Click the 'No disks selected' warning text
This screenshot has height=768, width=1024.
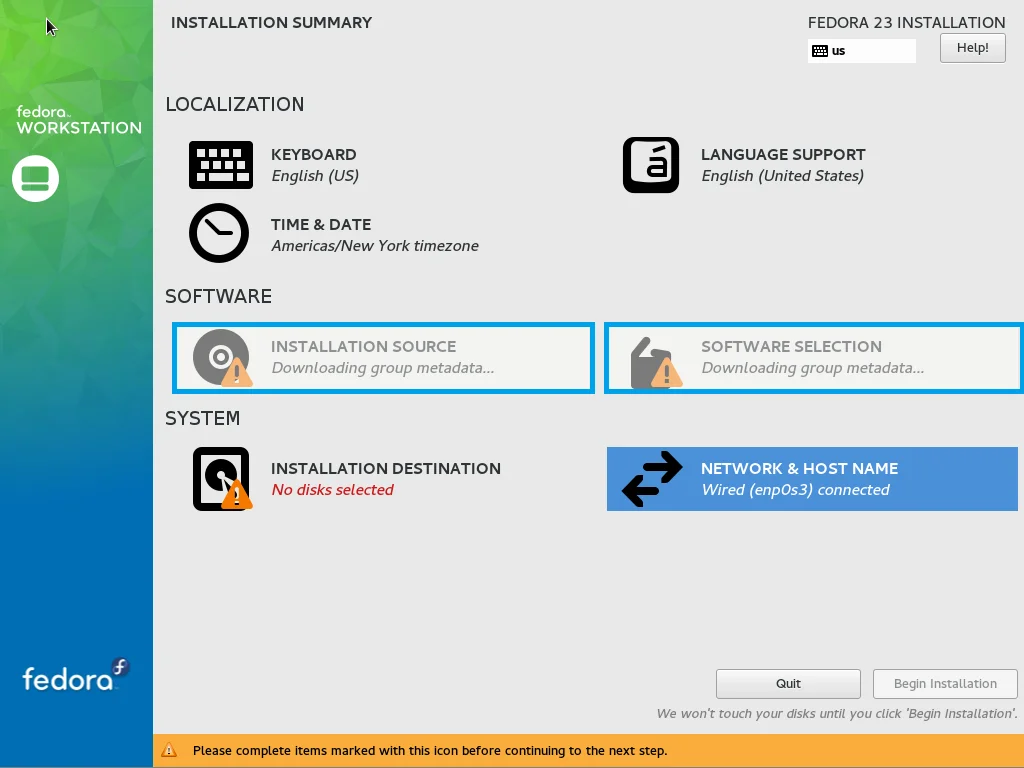[332, 490]
